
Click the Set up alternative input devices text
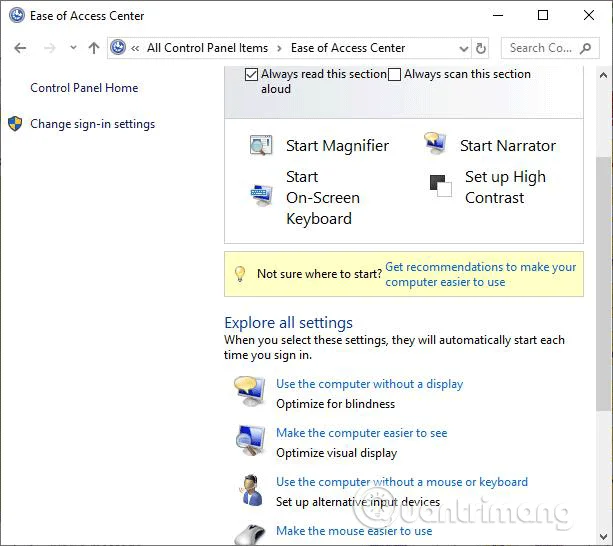coord(358,501)
